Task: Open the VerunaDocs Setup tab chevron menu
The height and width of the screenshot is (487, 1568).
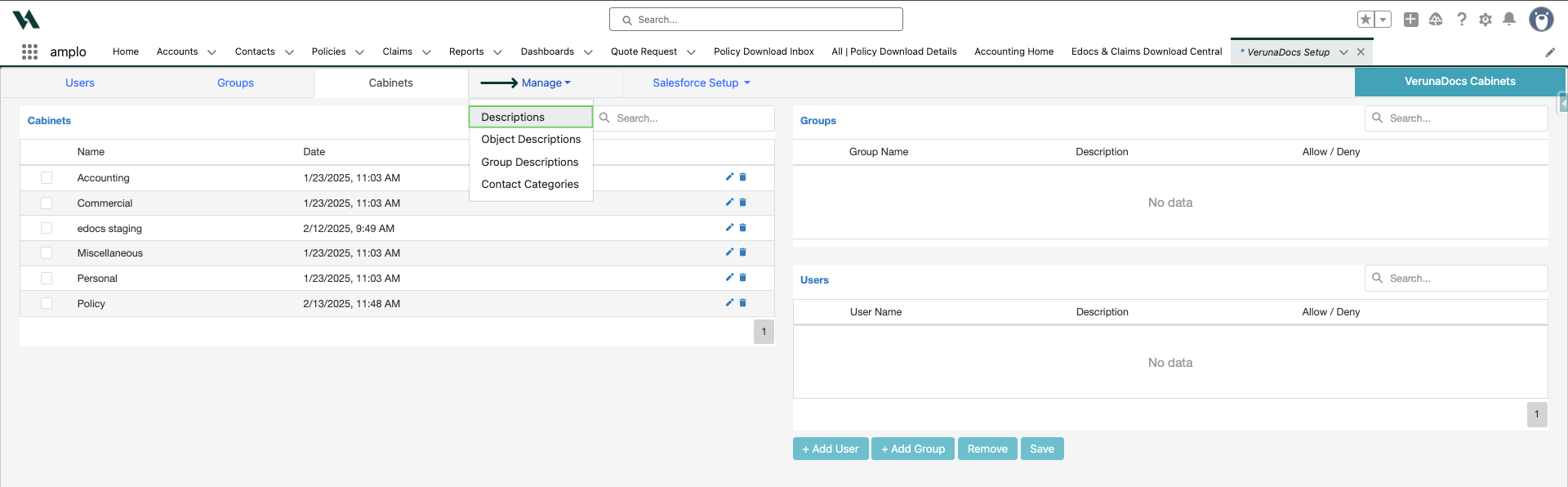Action: pos(1343,52)
